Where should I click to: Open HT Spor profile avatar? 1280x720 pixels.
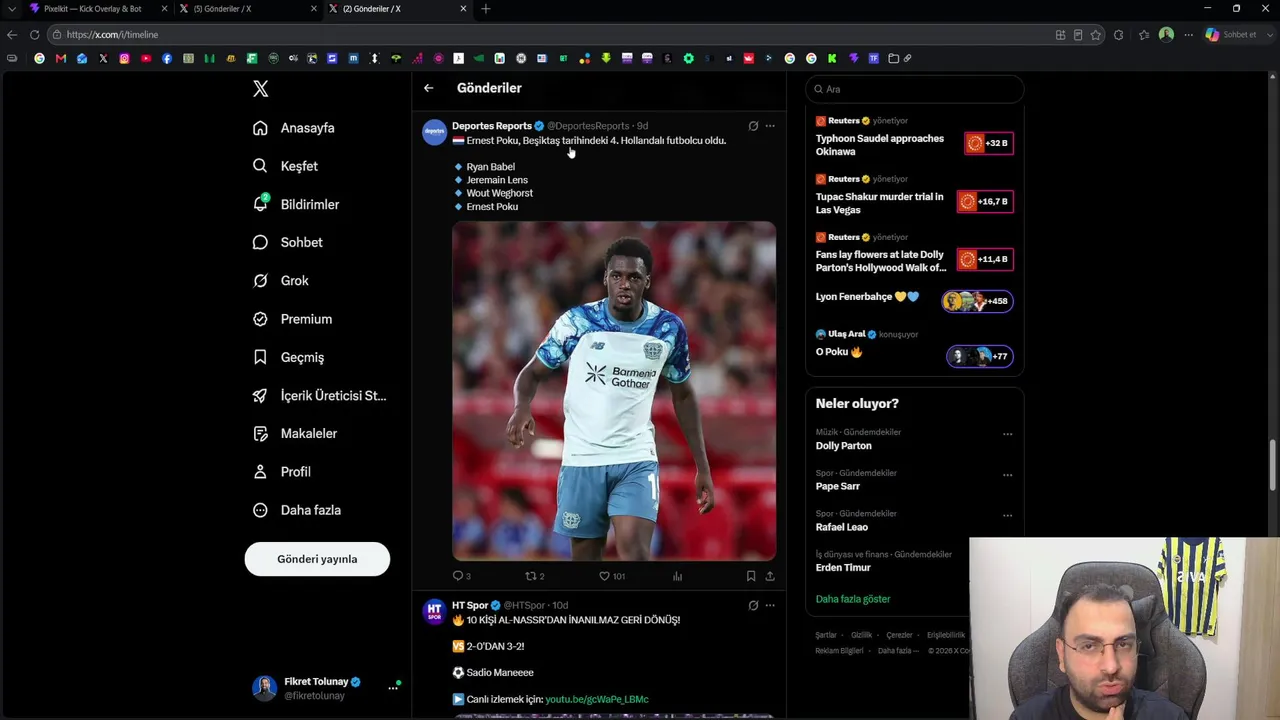point(434,612)
